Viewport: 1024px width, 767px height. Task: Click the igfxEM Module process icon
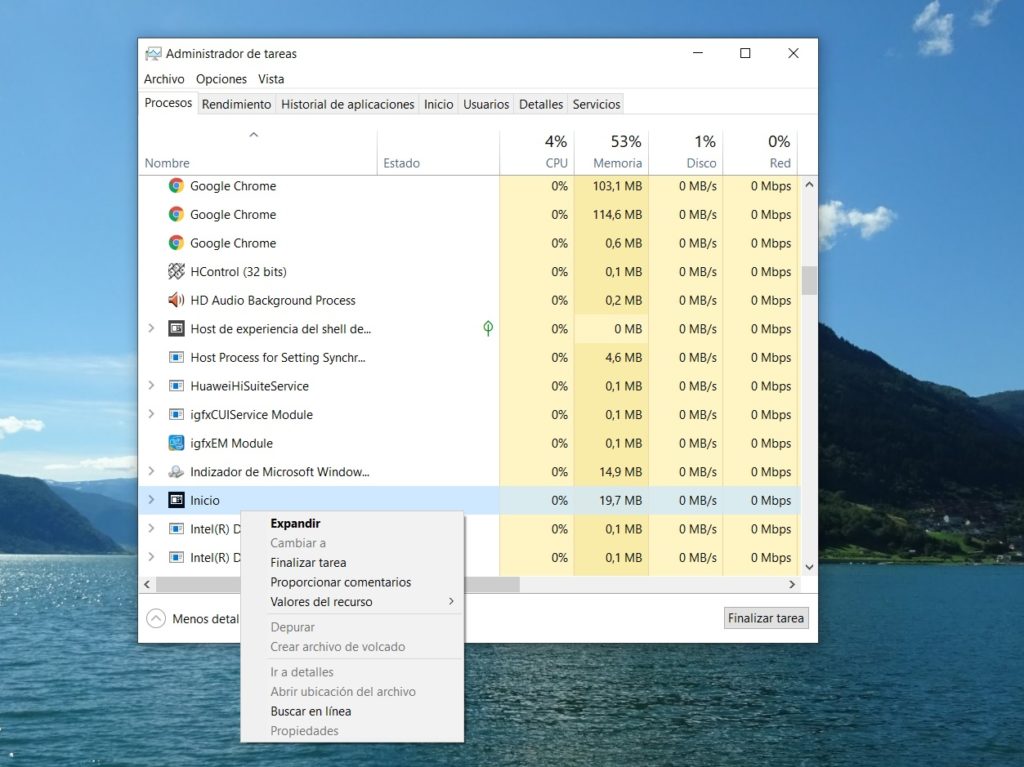pyautogui.click(x=175, y=443)
